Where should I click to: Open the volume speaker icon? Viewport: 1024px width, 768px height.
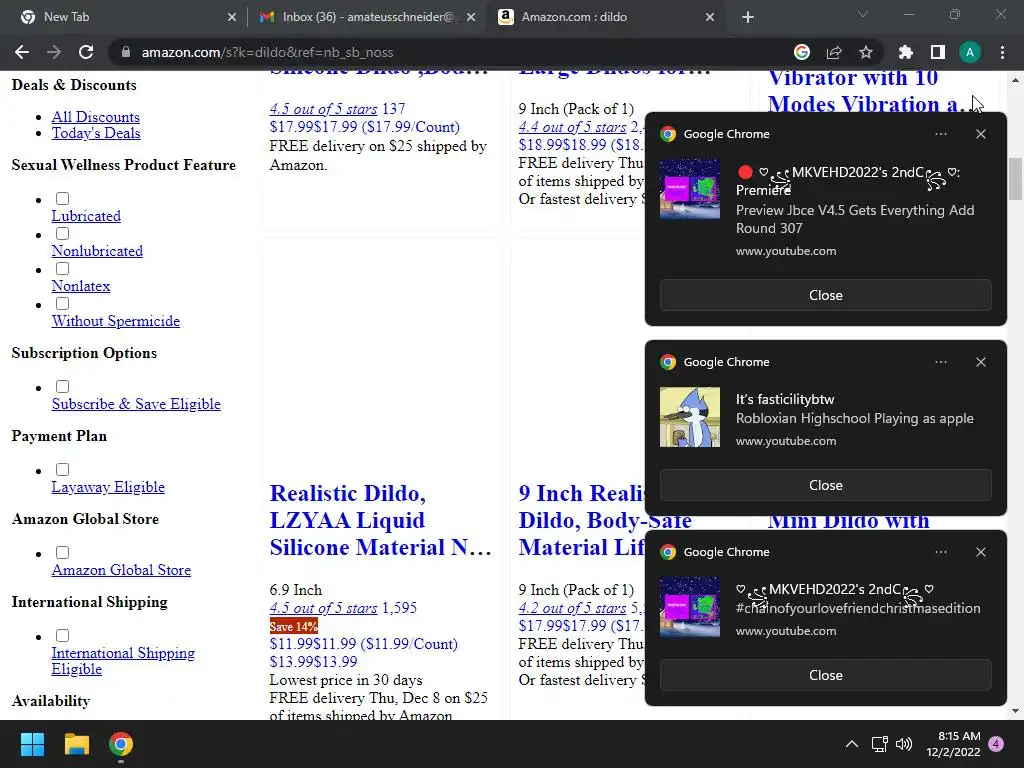point(904,744)
